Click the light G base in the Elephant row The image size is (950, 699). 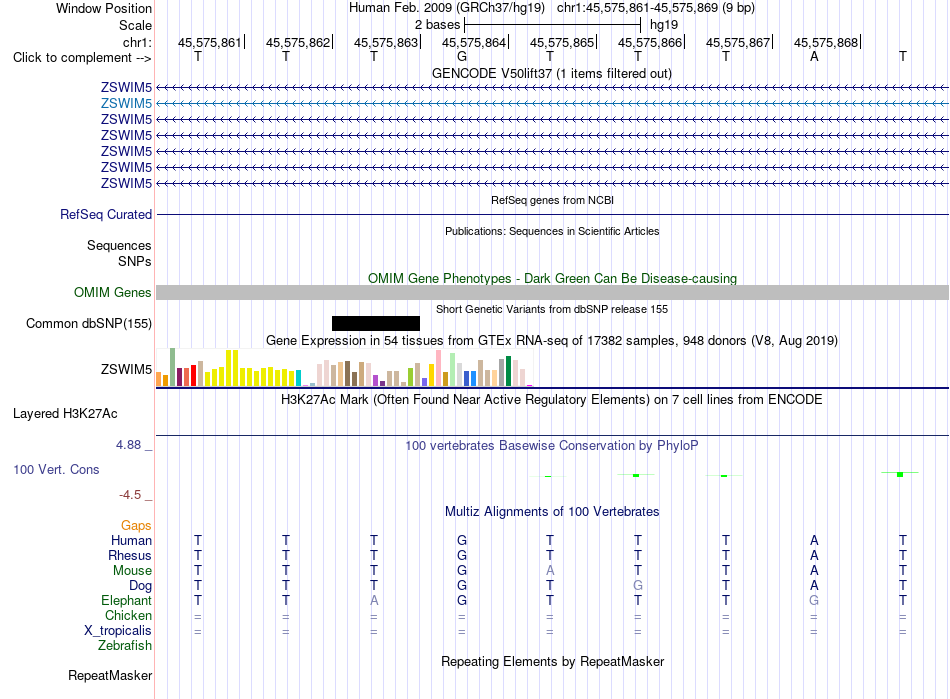(x=814, y=600)
